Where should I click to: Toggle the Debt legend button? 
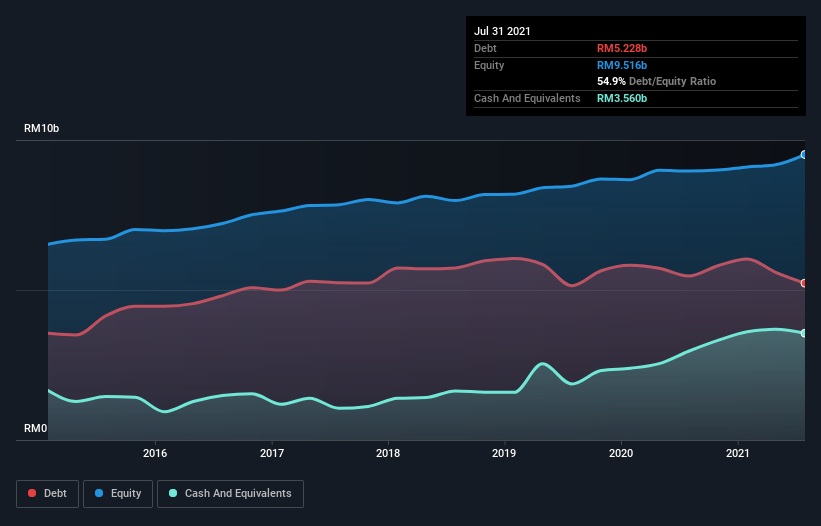[x=48, y=494]
